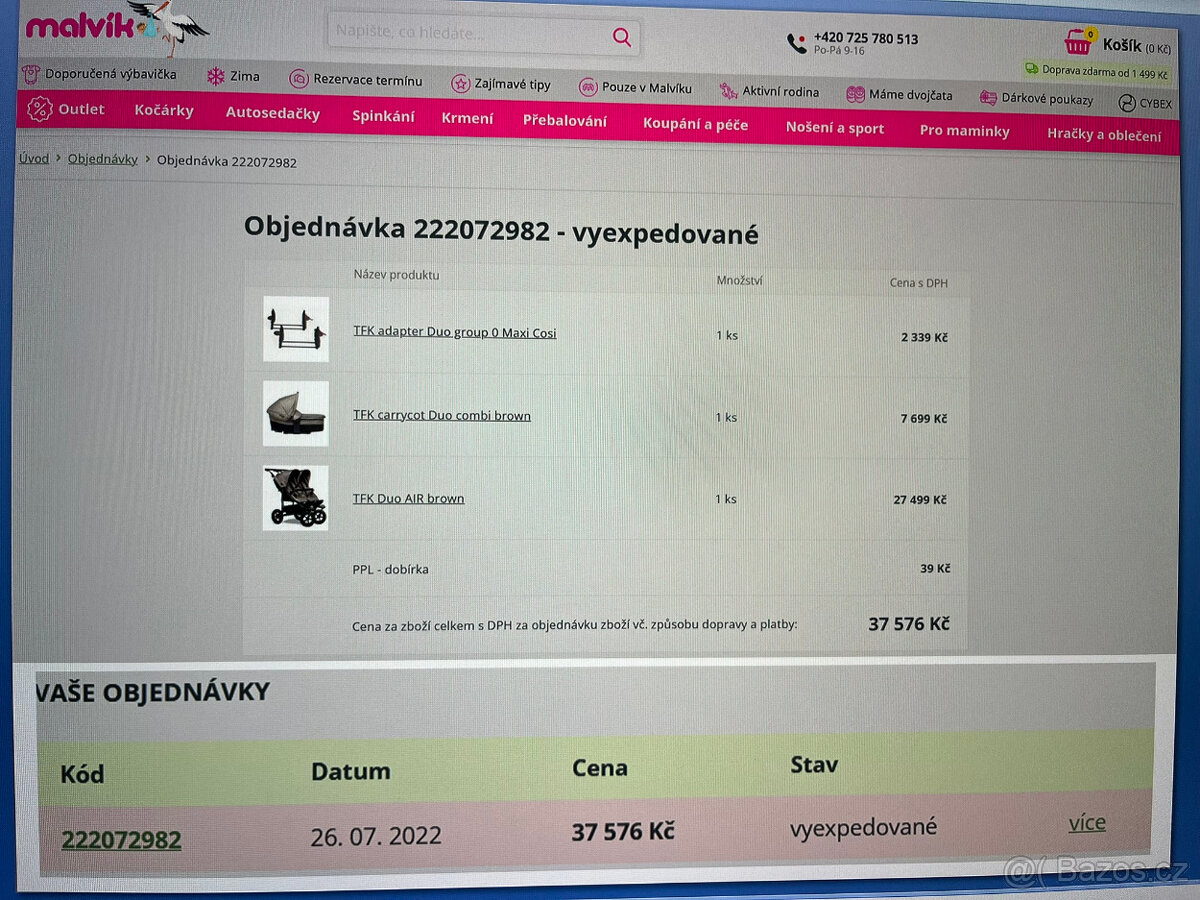Click the TFK adapter product thumbnail
The width and height of the screenshot is (1200, 900).
[x=296, y=329]
